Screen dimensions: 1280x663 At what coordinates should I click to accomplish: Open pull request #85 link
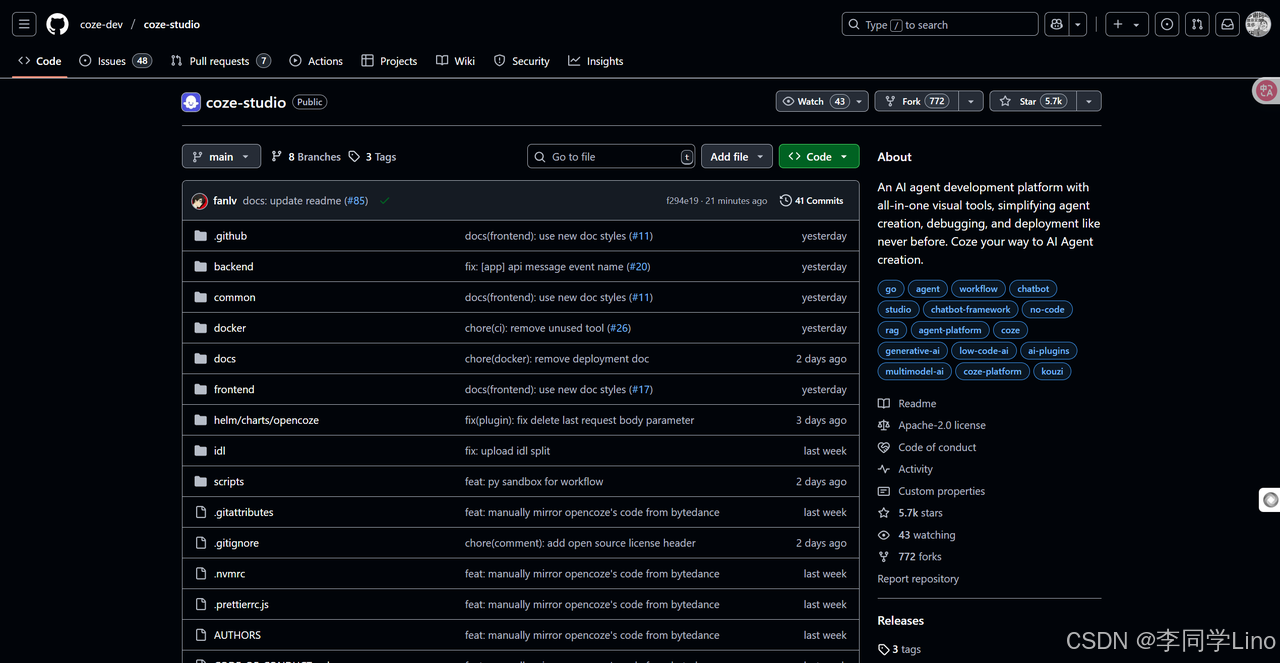(356, 201)
